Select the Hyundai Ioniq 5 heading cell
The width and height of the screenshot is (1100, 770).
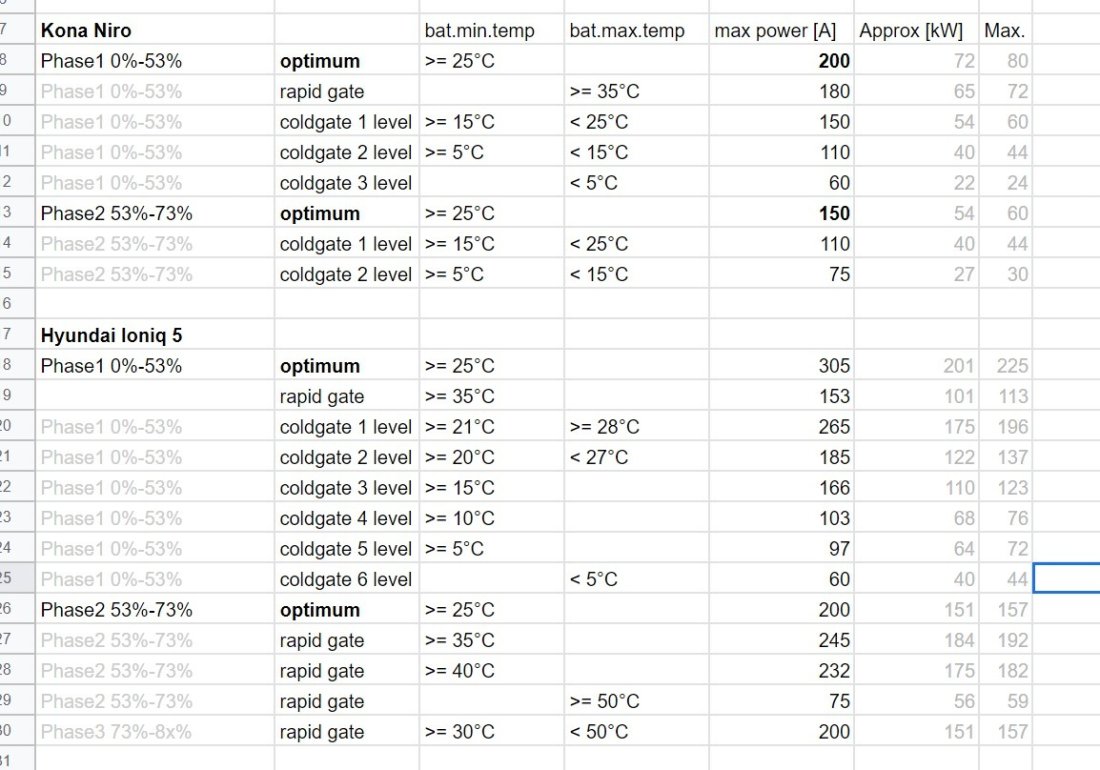pos(154,335)
